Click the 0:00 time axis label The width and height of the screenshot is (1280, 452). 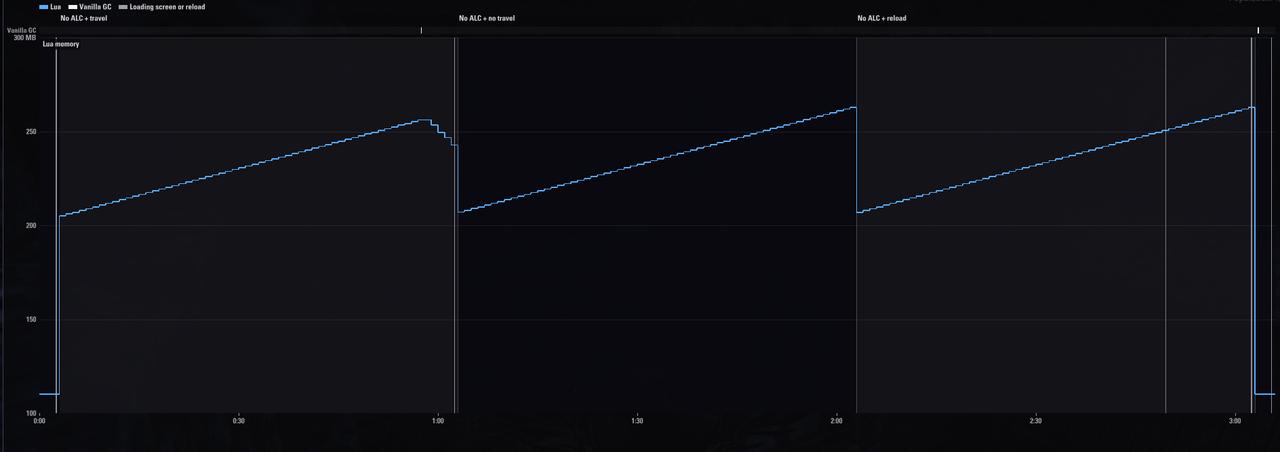40,421
